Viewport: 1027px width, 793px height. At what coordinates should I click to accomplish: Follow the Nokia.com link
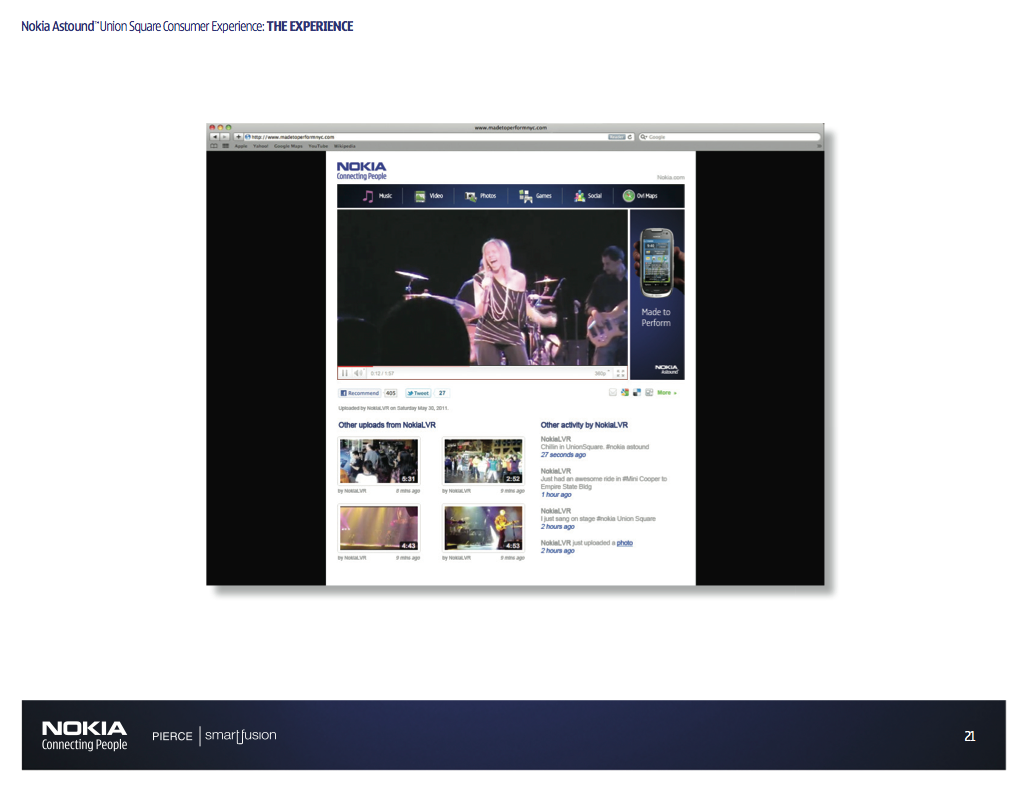(x=671, y=177)
